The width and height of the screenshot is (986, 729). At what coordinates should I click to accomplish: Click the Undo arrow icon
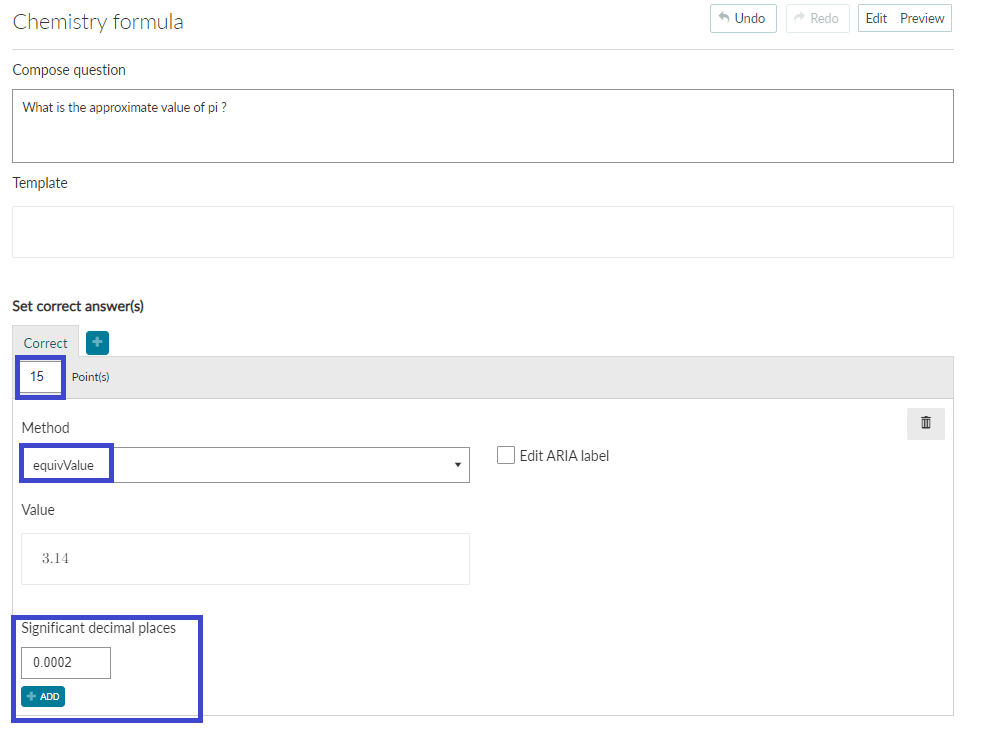(x=724, y=18)
